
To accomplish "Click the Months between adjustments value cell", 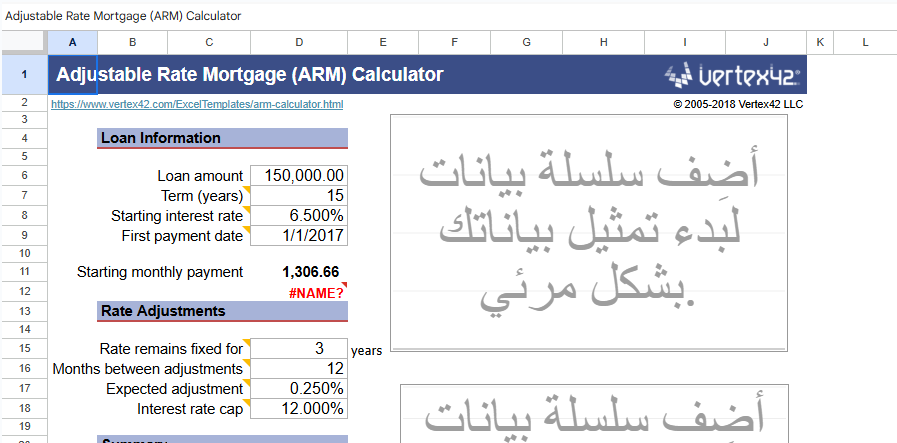I will [x=299, y=368].
